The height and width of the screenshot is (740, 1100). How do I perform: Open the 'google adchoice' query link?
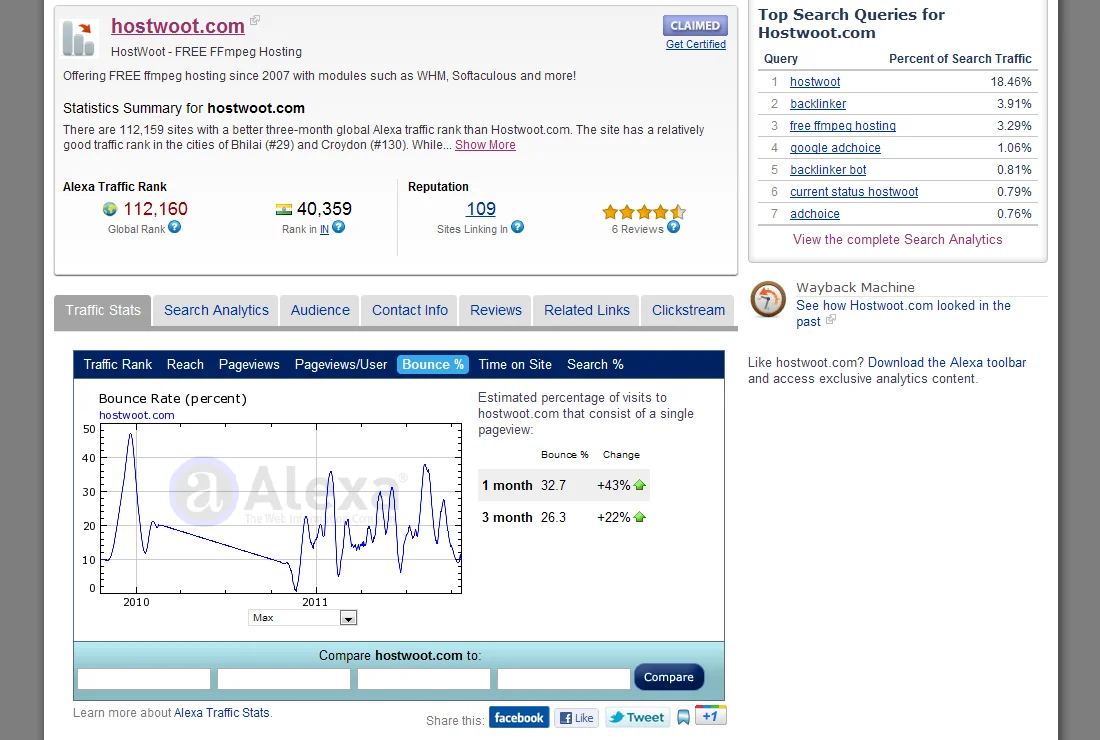click(835, 148)
